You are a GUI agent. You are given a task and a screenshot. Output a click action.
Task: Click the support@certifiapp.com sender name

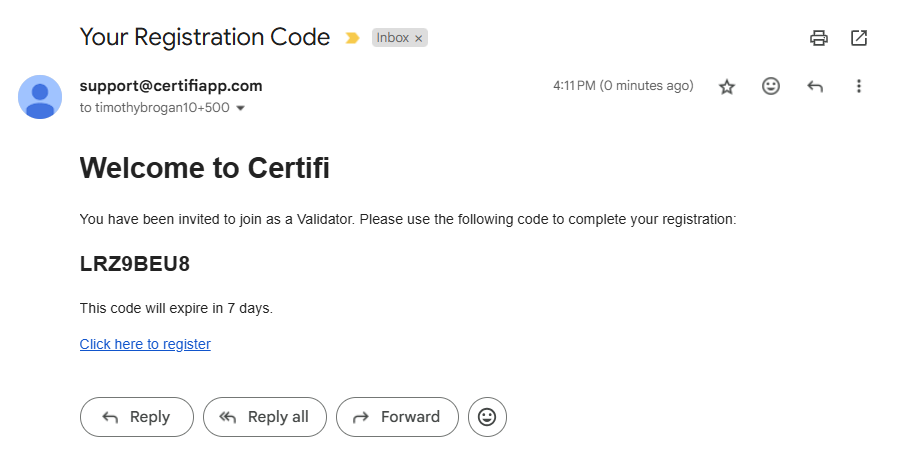171,86
